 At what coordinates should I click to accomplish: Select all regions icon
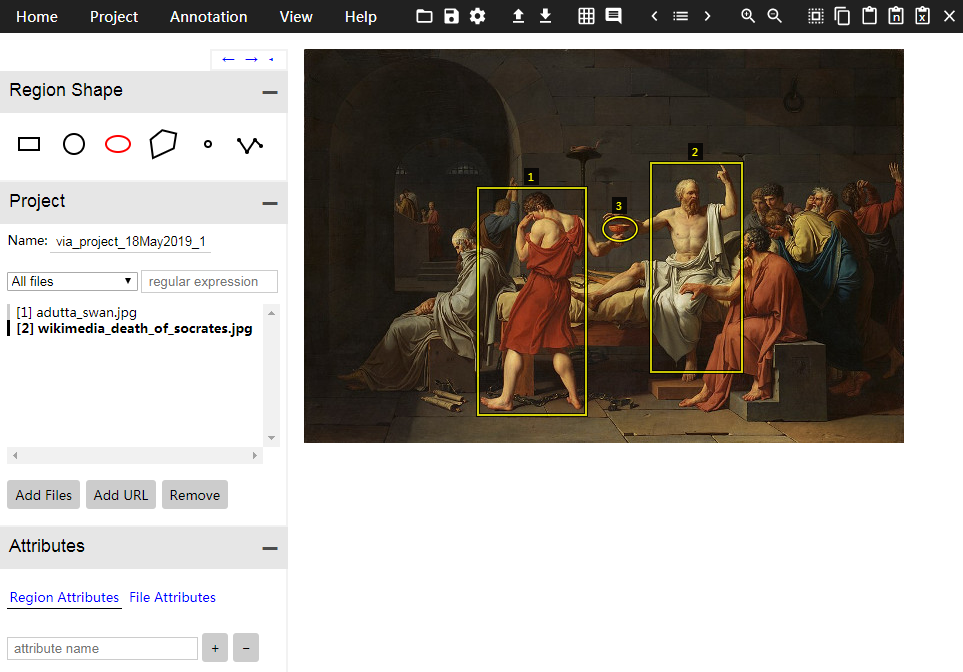816,16
